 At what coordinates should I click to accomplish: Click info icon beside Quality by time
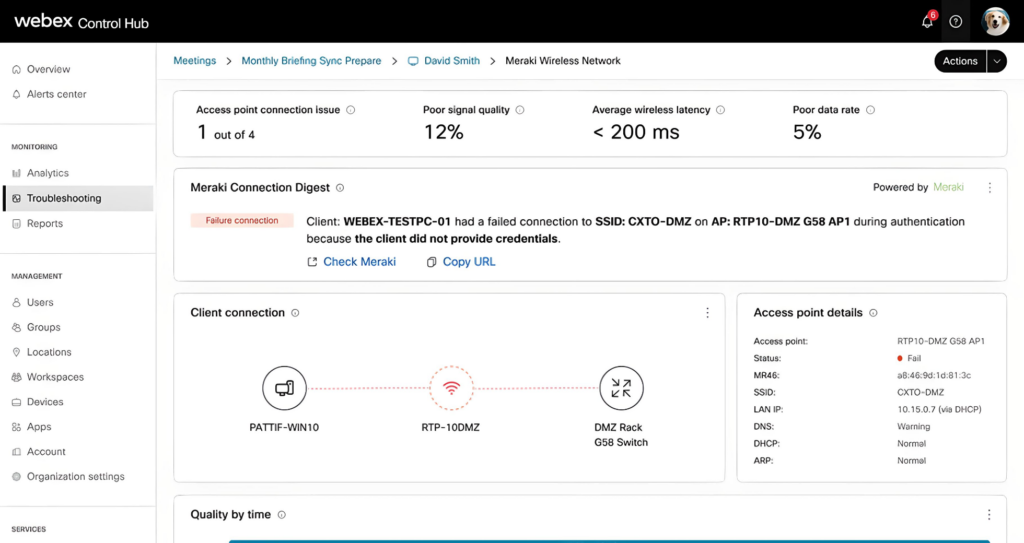click(281, 515)
